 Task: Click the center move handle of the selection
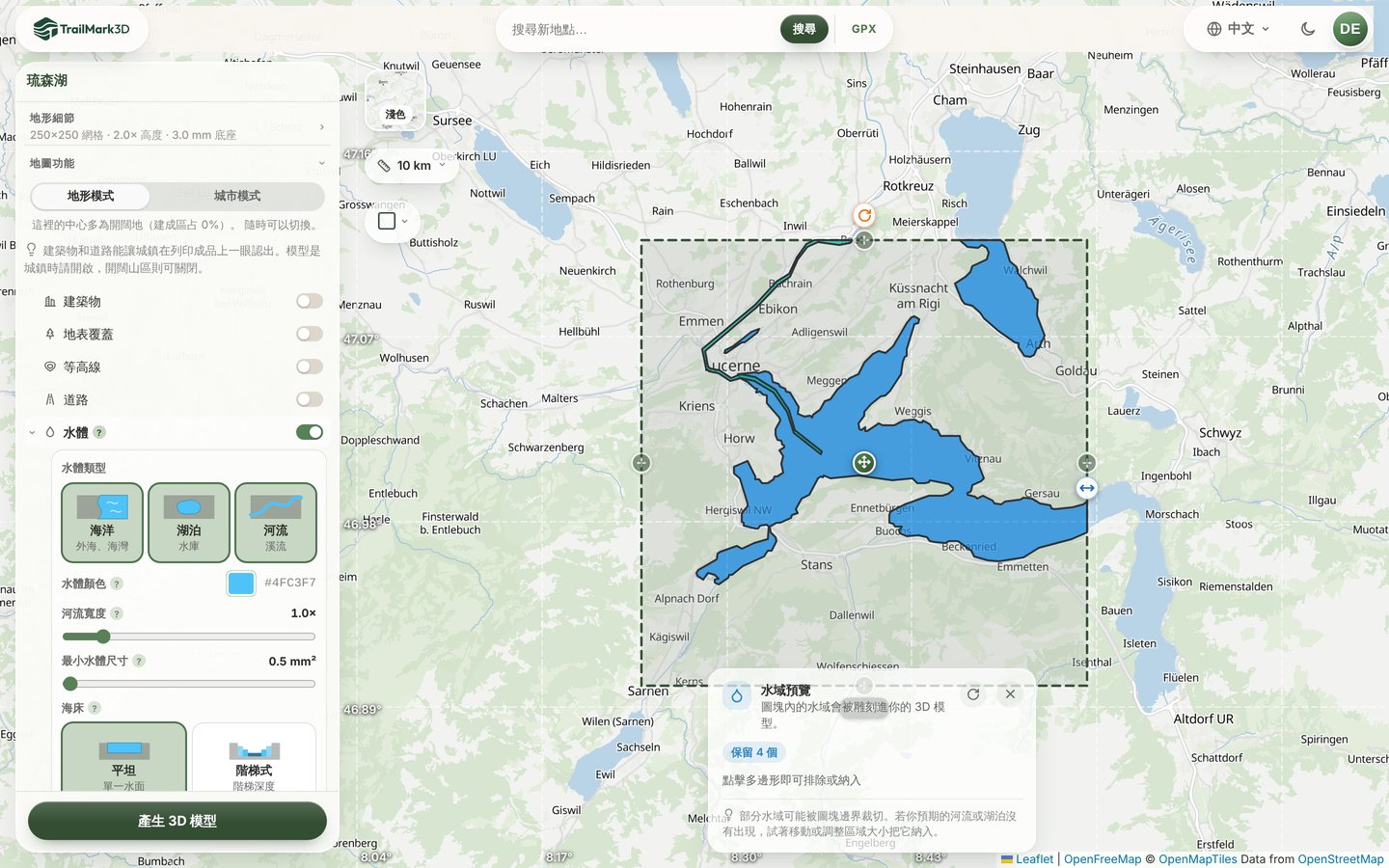pos(864,463)
